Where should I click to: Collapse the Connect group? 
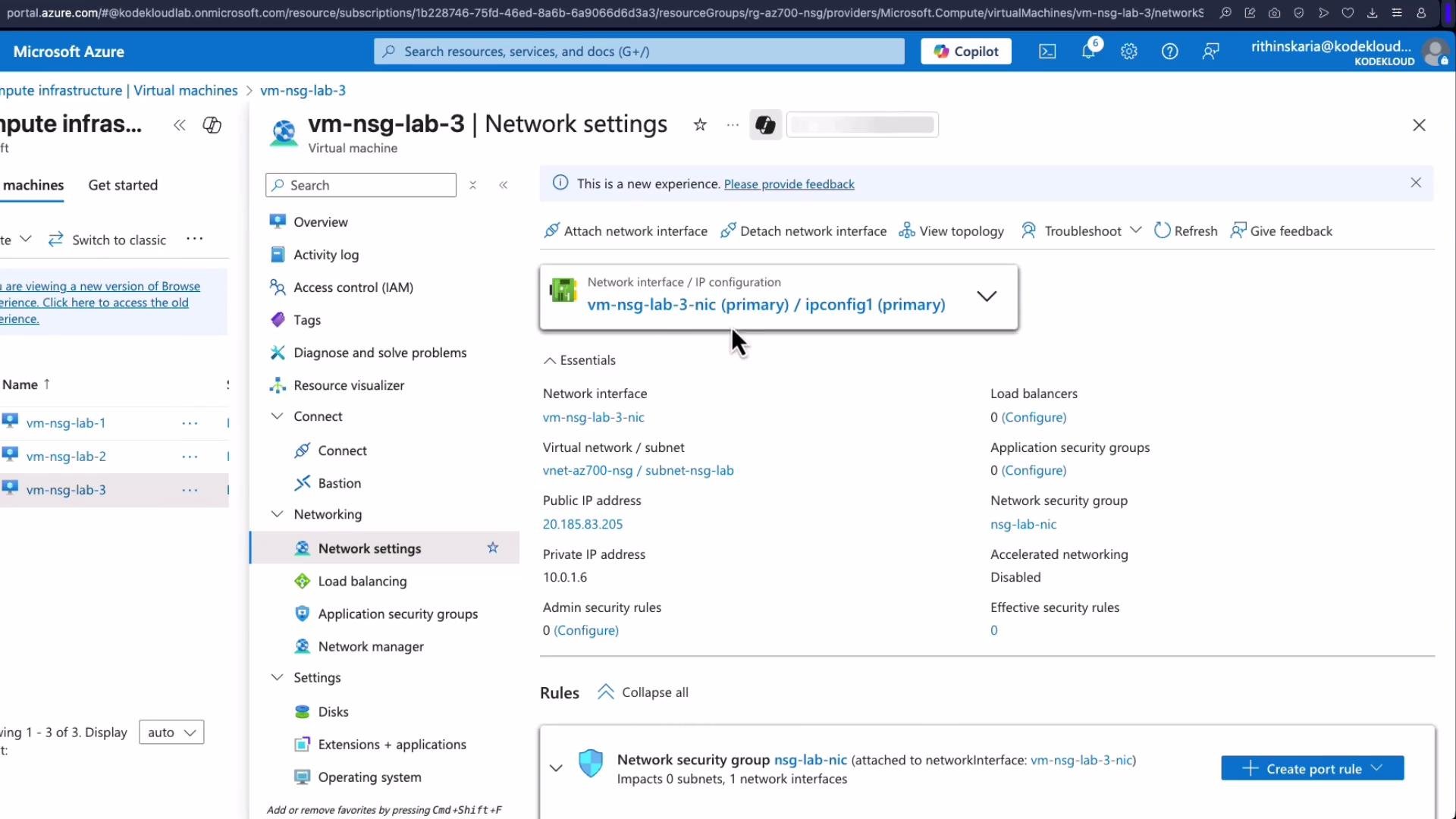[278, 416]
